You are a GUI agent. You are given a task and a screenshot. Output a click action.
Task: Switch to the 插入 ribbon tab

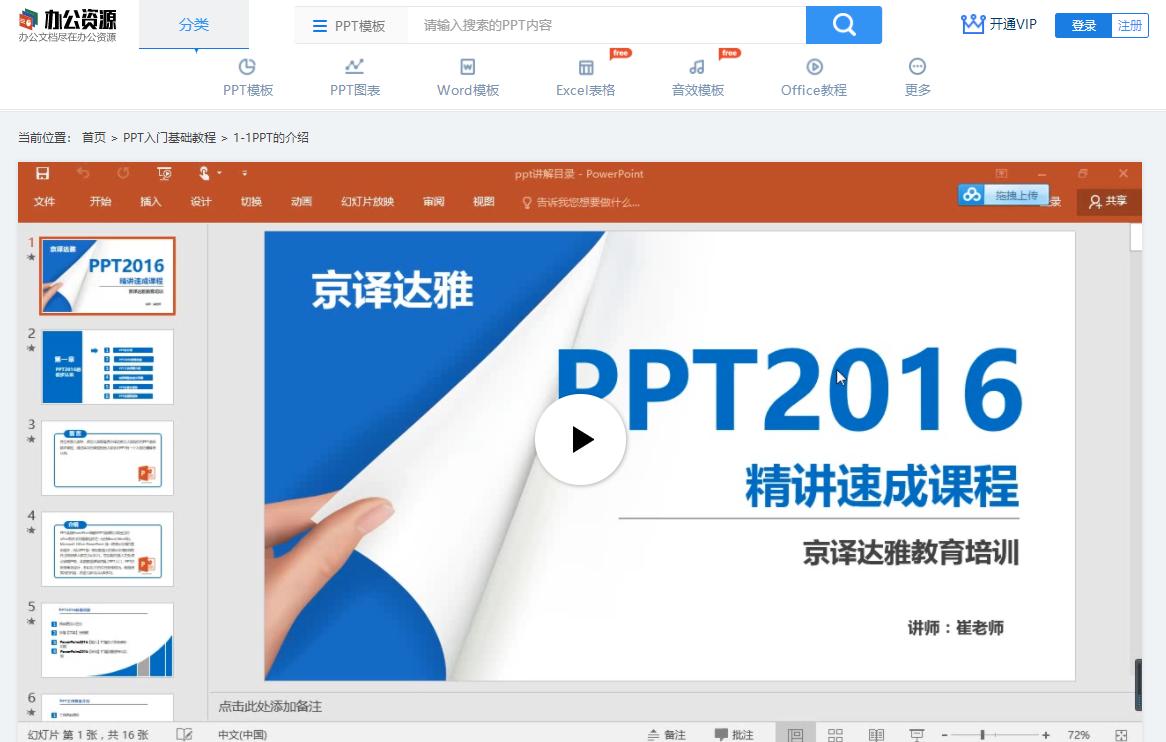(x=149, y=201)
